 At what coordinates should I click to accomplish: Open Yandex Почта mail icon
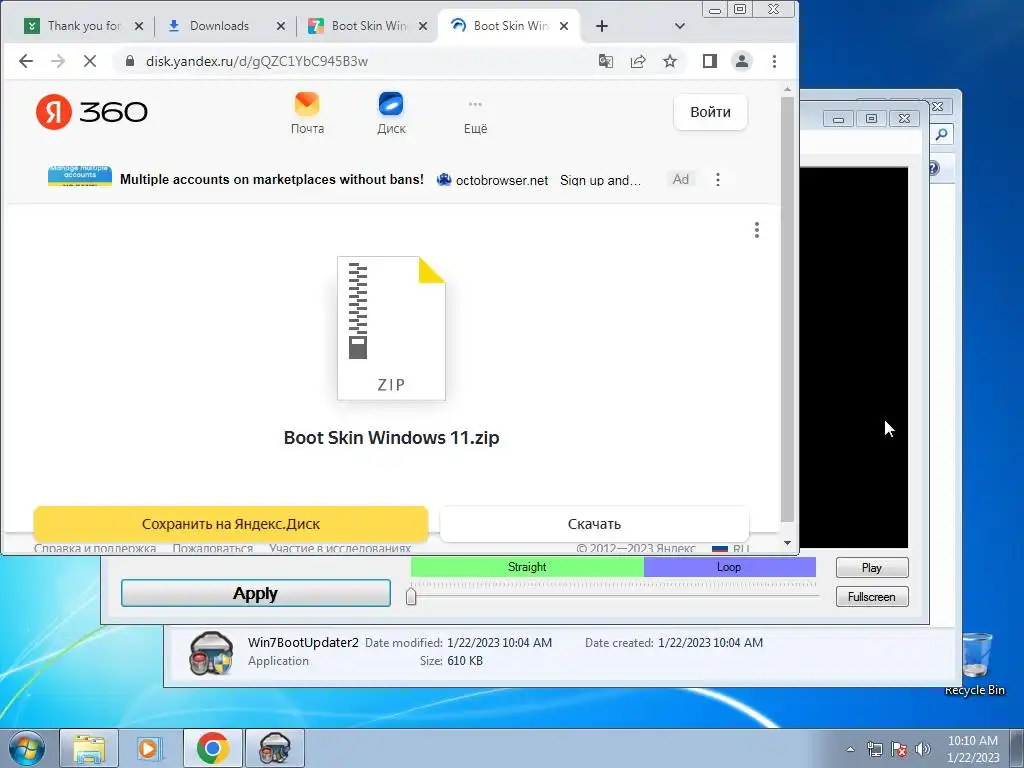(x=307, y=114)
